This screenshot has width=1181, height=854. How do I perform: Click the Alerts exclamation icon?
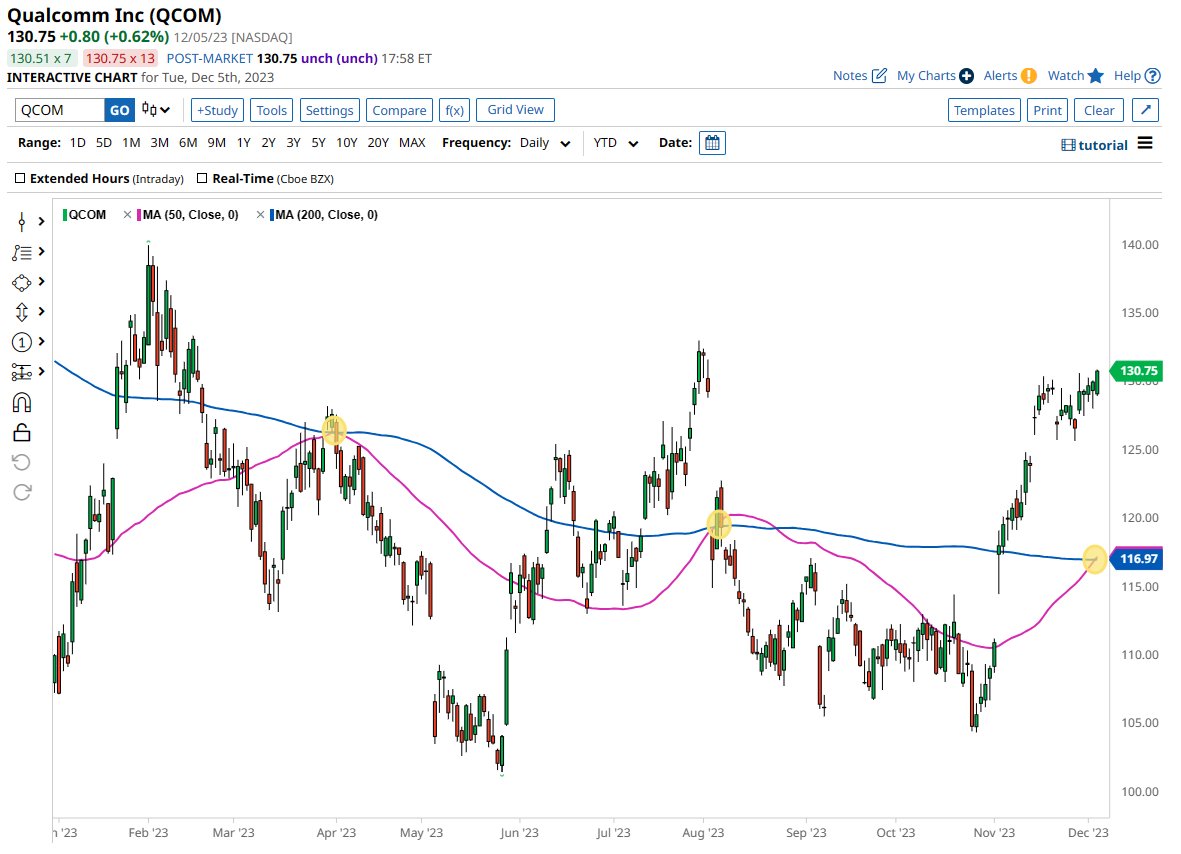[x=1029, y=76]
